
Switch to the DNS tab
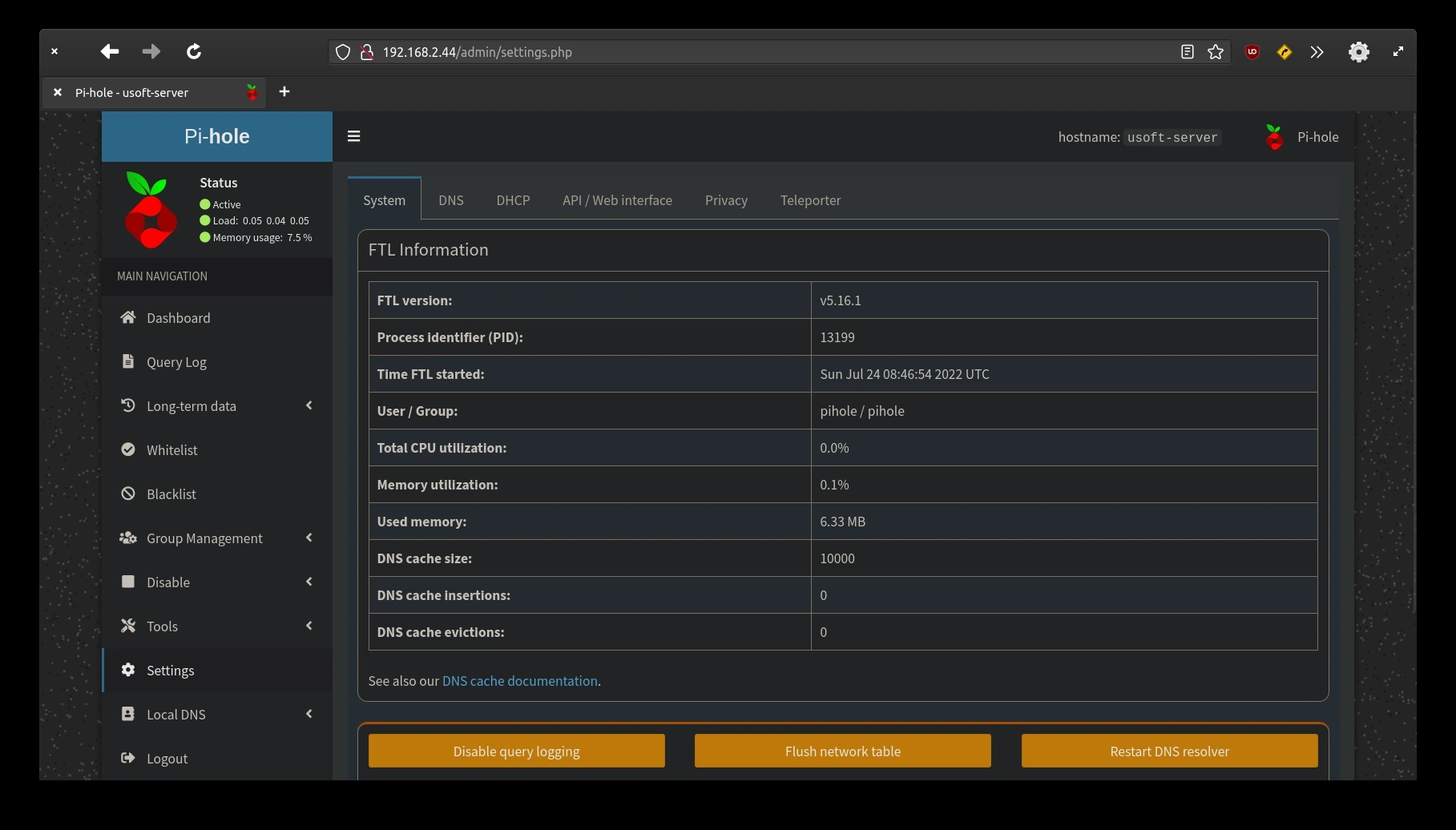coord(451,199)
